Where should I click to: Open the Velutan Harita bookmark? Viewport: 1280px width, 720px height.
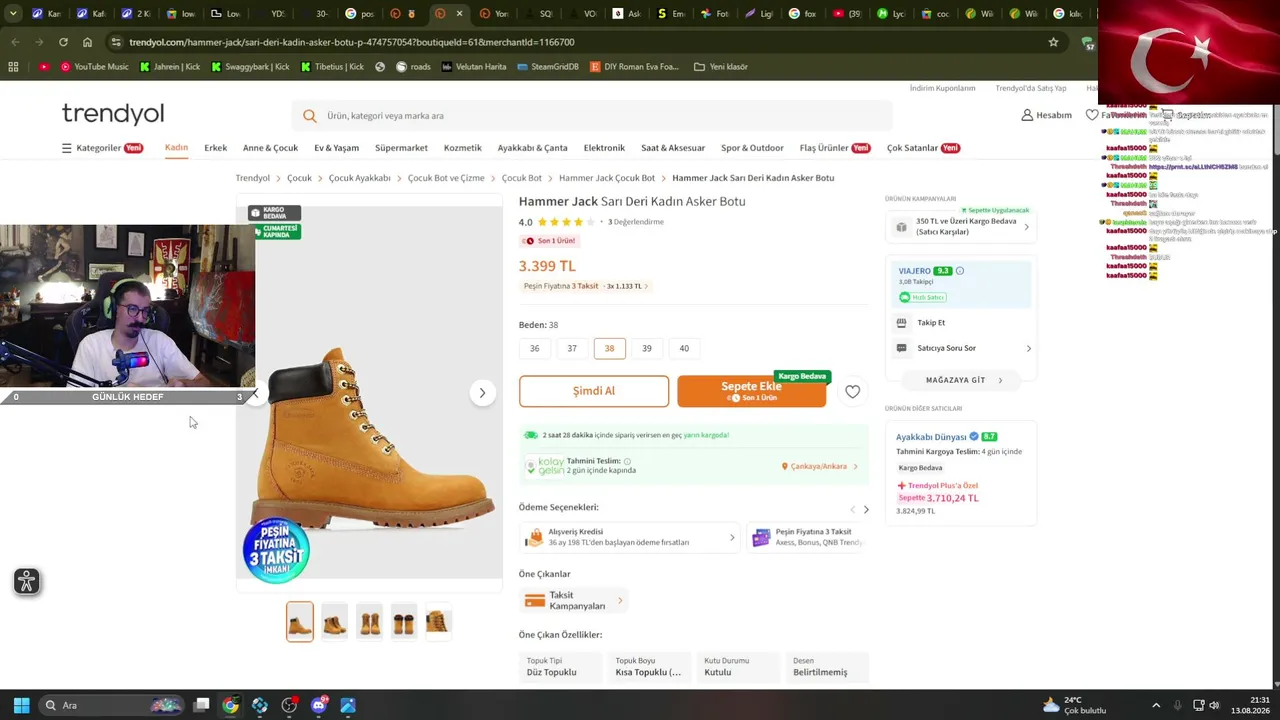(x=474, y=67)
